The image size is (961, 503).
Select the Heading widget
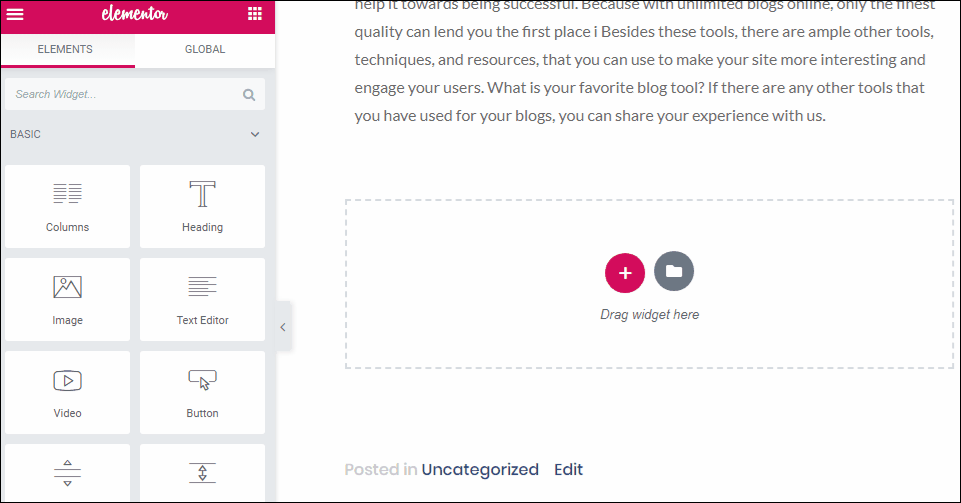click(x=202, y=206)
